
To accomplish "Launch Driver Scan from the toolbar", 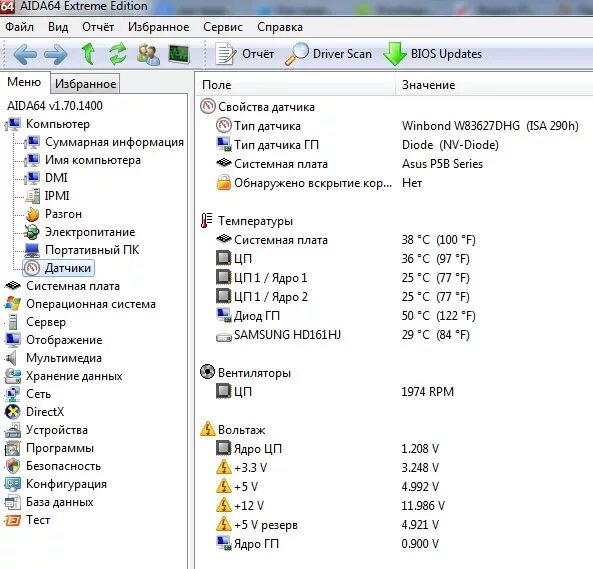I will pos(328,54).
